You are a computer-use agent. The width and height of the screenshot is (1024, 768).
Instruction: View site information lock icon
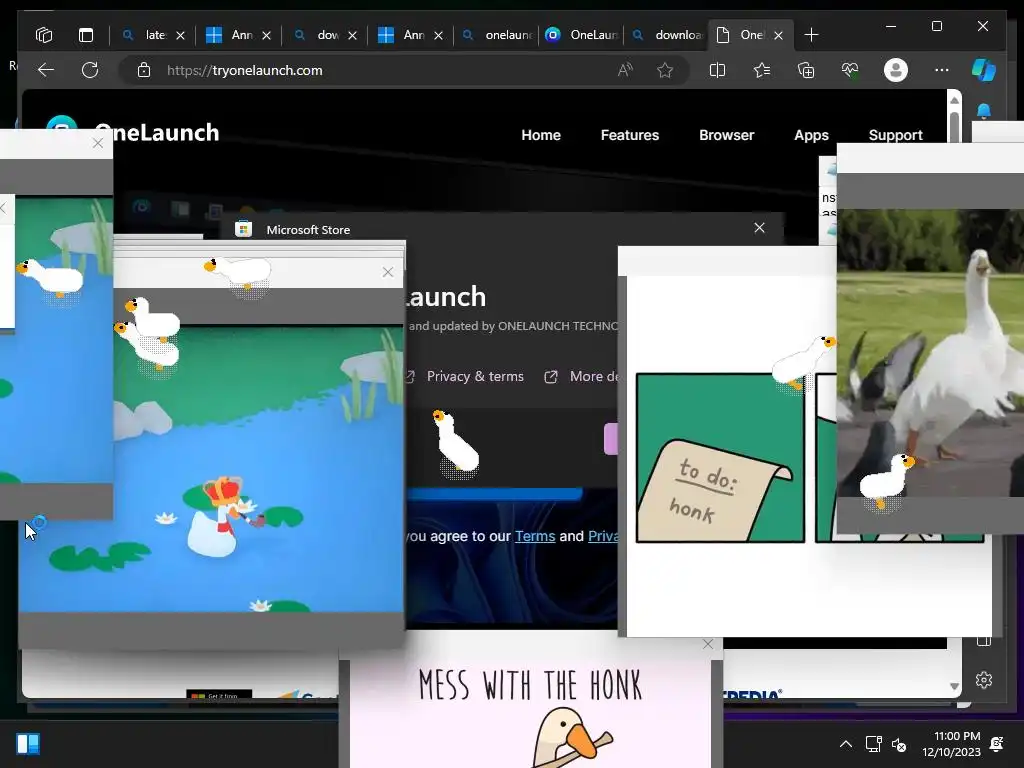(144, 70)
